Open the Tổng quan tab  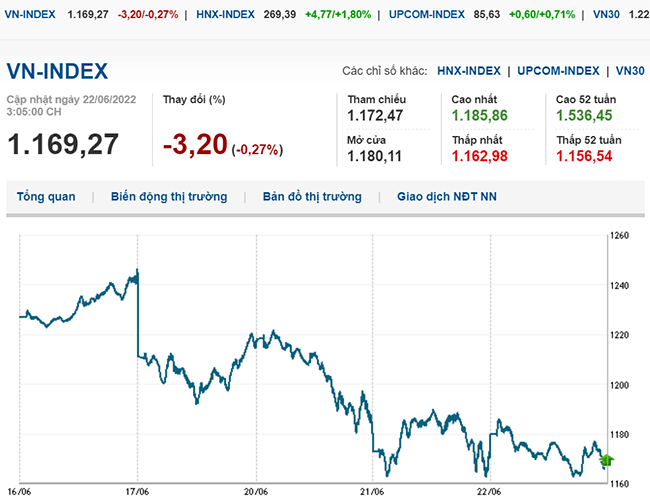[46, 197]
